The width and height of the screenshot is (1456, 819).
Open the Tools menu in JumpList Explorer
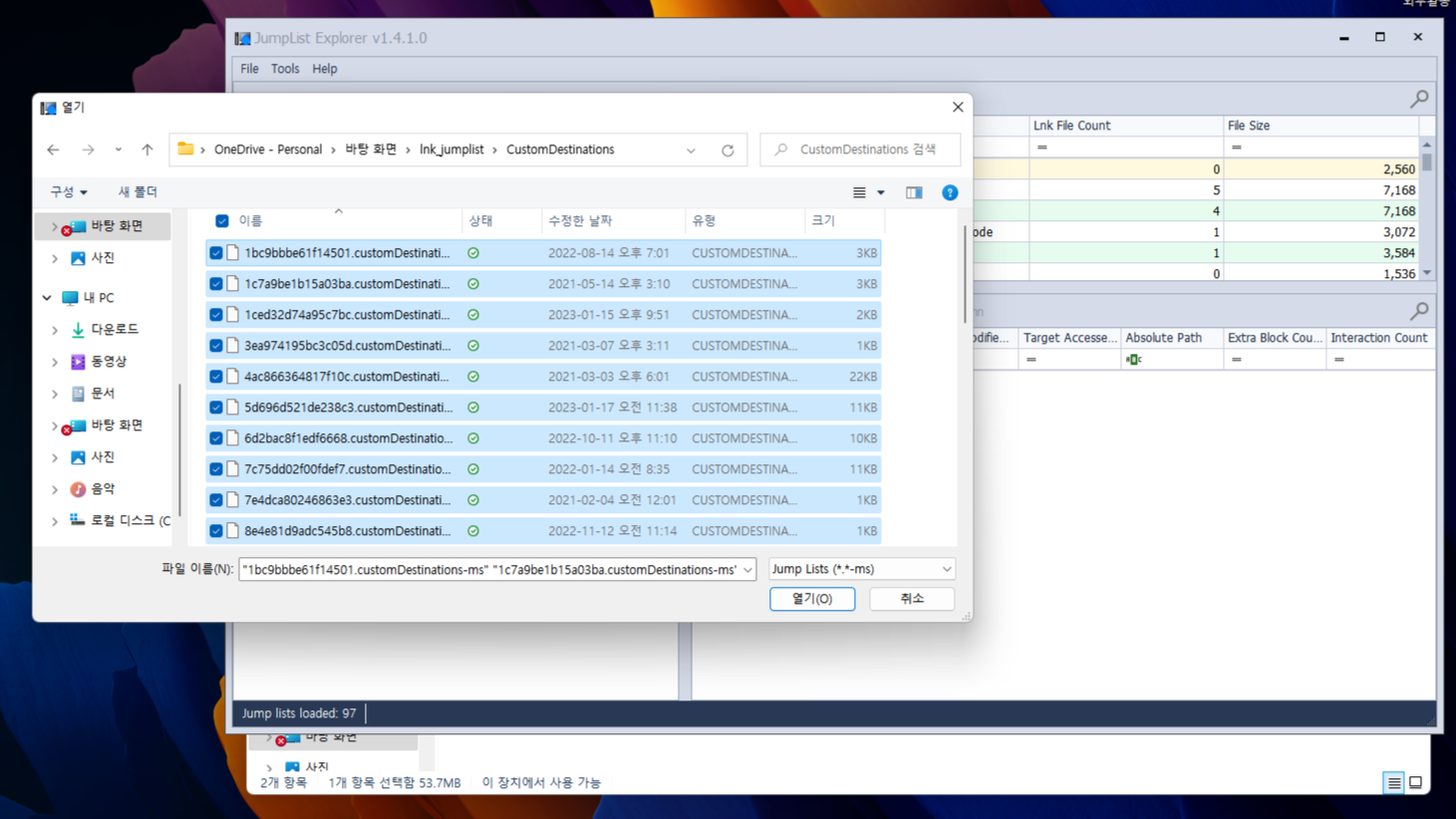point(285,69)
